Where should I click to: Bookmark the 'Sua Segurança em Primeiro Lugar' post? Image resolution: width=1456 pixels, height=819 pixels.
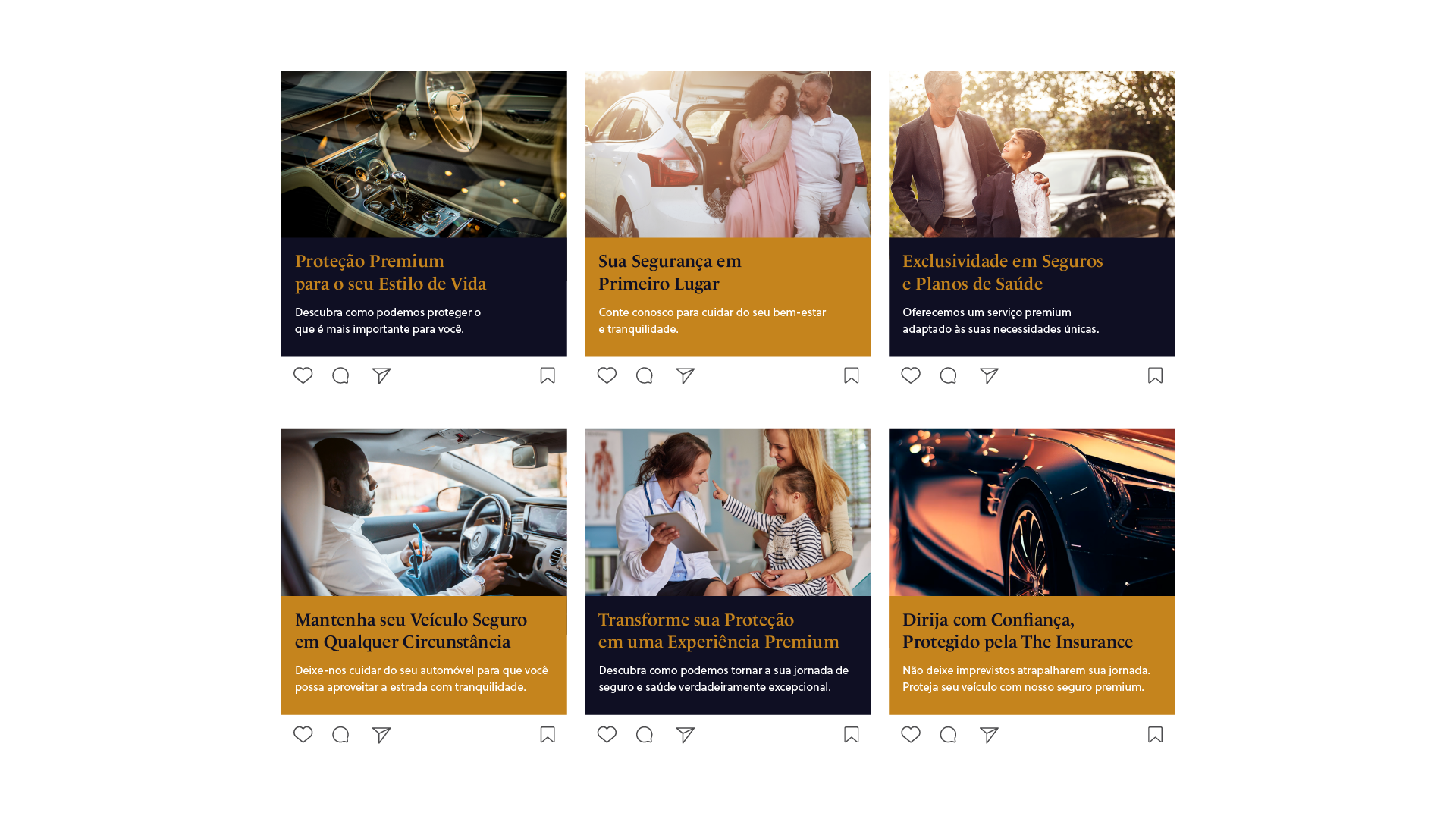[852, 375]
